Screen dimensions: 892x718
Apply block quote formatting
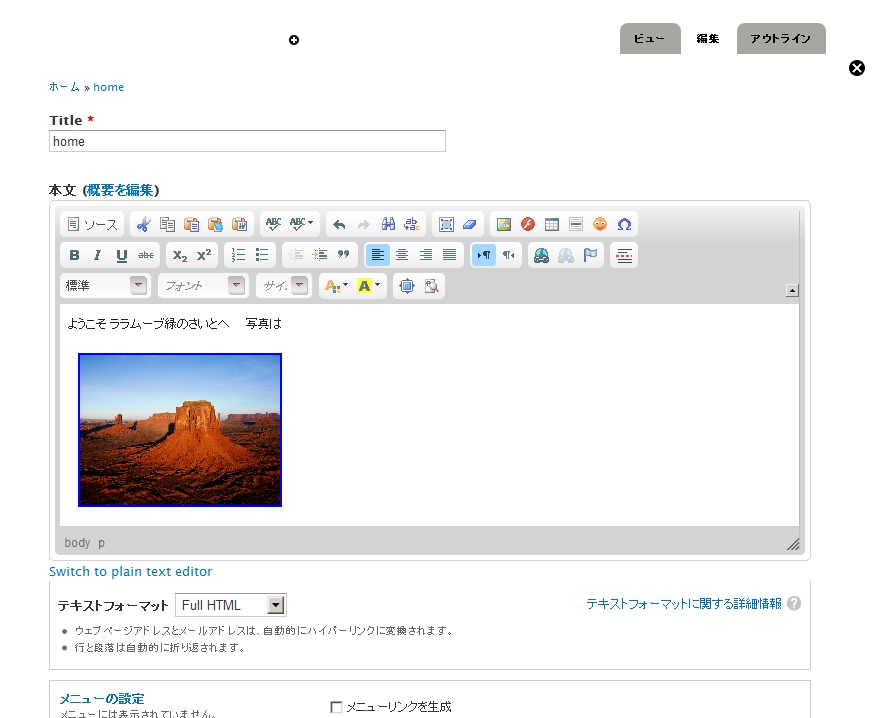point(344,255)
